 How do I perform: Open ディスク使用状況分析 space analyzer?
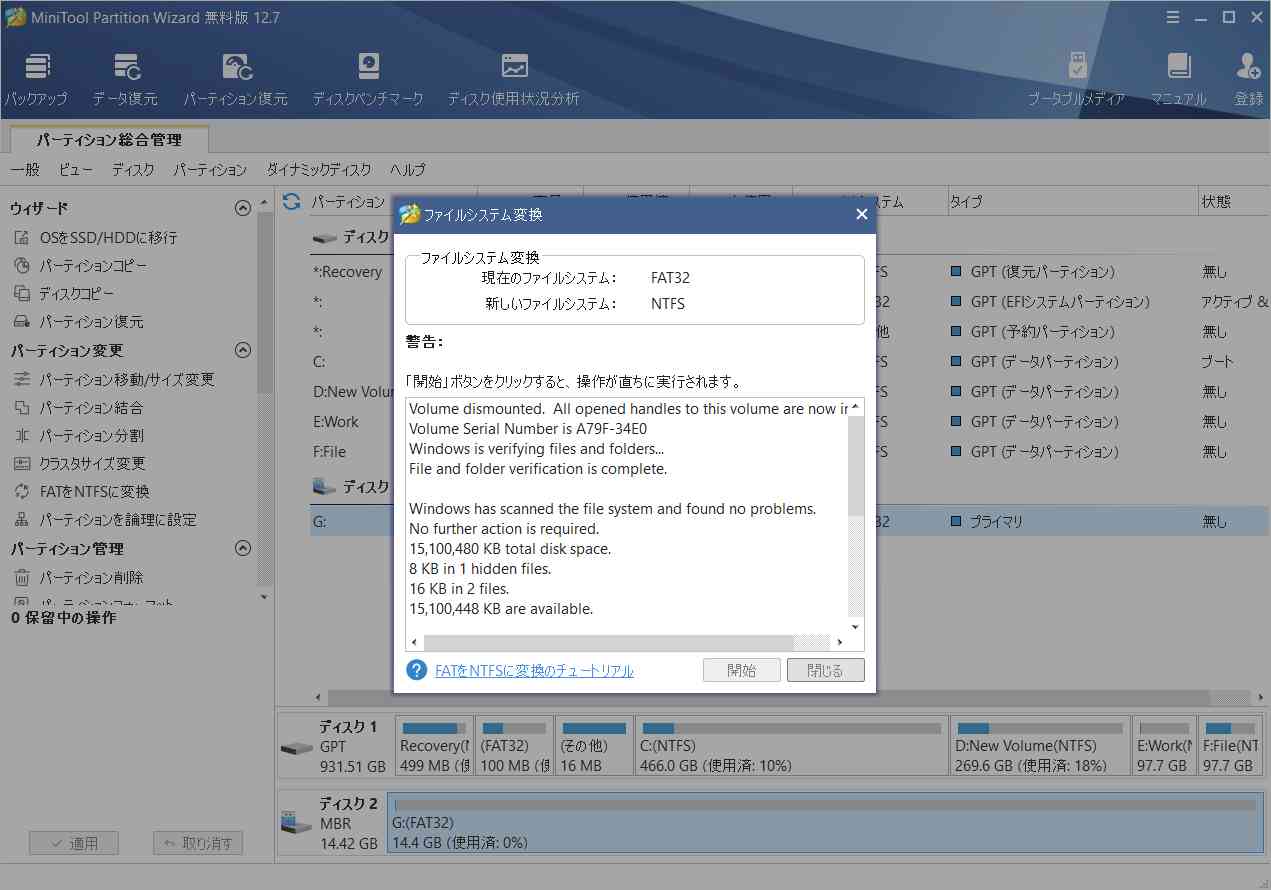point(514,79)
